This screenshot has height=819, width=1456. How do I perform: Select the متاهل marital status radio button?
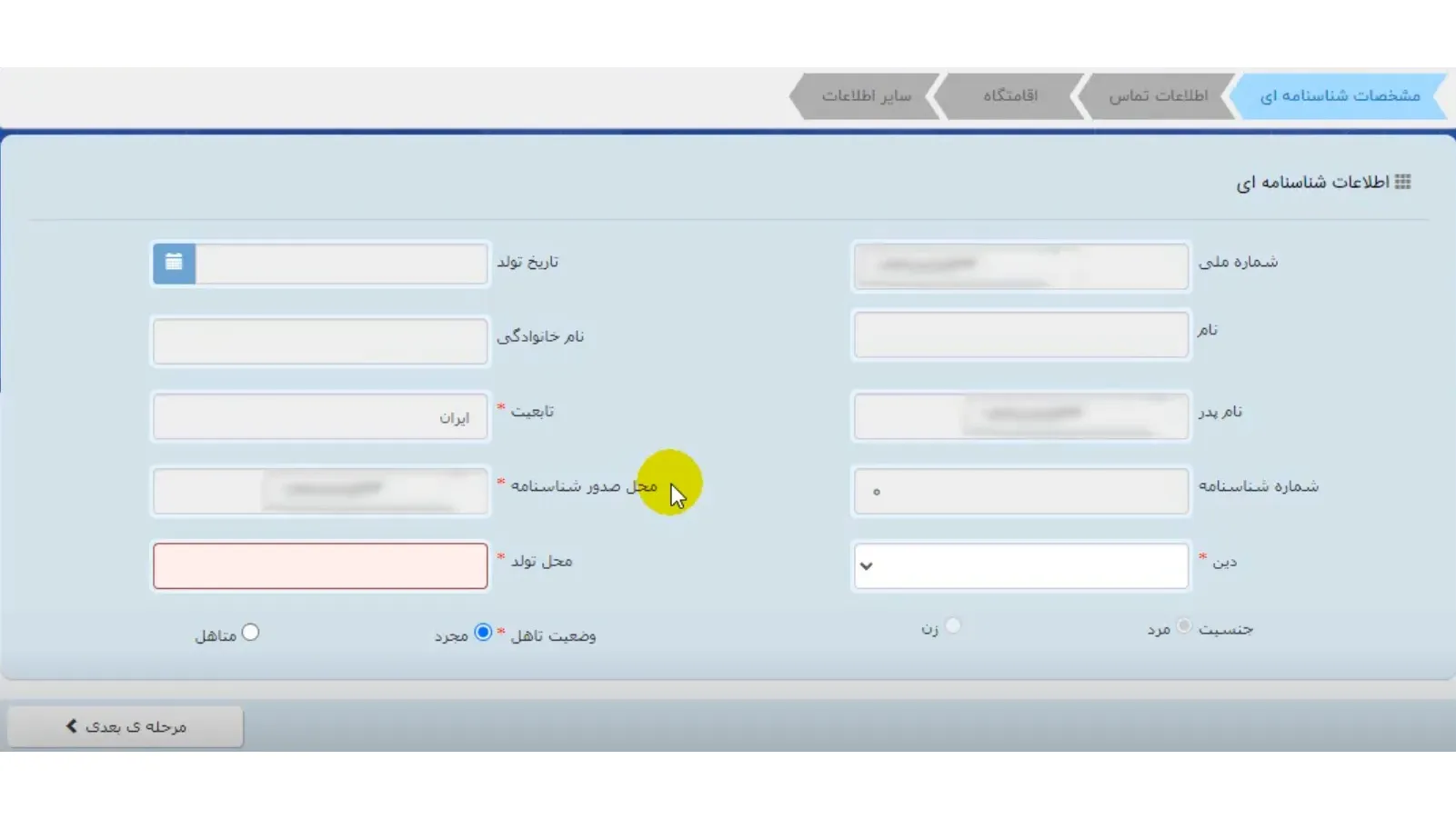[251, 632]
